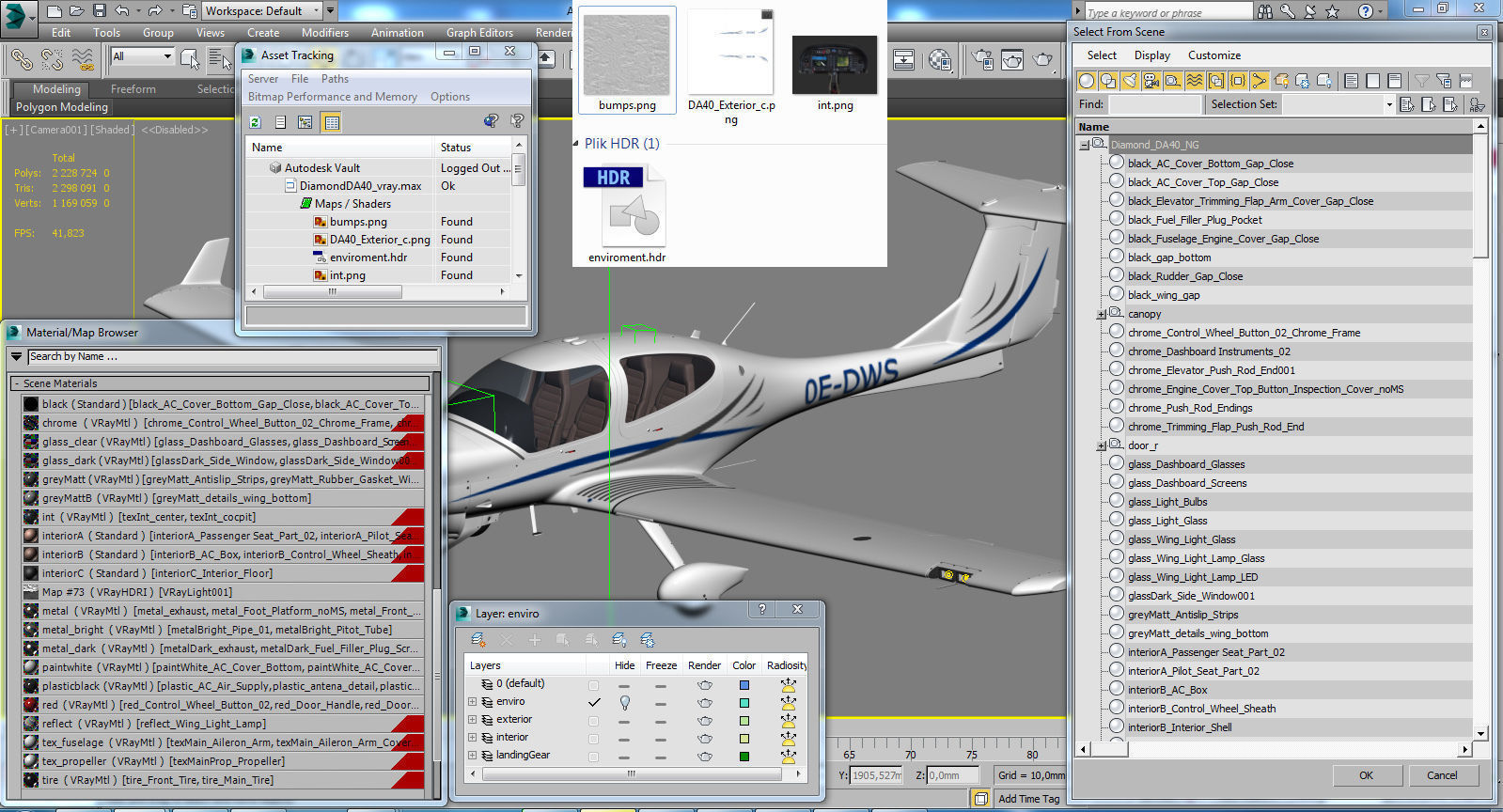Collapse the Diamond_DA40_NG root node
The height and width of the screenshot is (812, 1503).
coord(1084,146)
